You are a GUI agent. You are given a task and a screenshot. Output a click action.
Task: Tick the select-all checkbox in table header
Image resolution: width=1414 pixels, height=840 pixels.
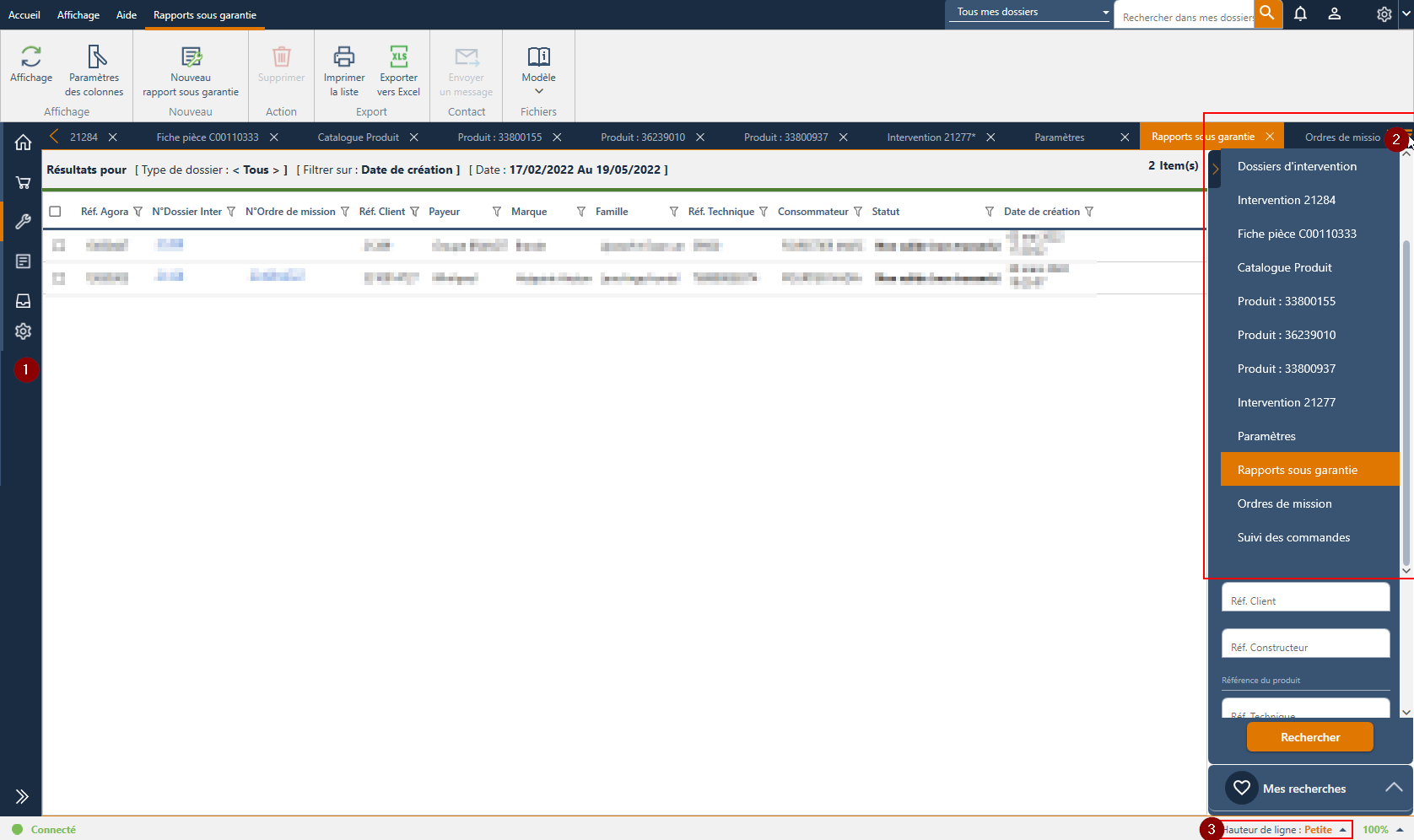click(x=56, y=212)
